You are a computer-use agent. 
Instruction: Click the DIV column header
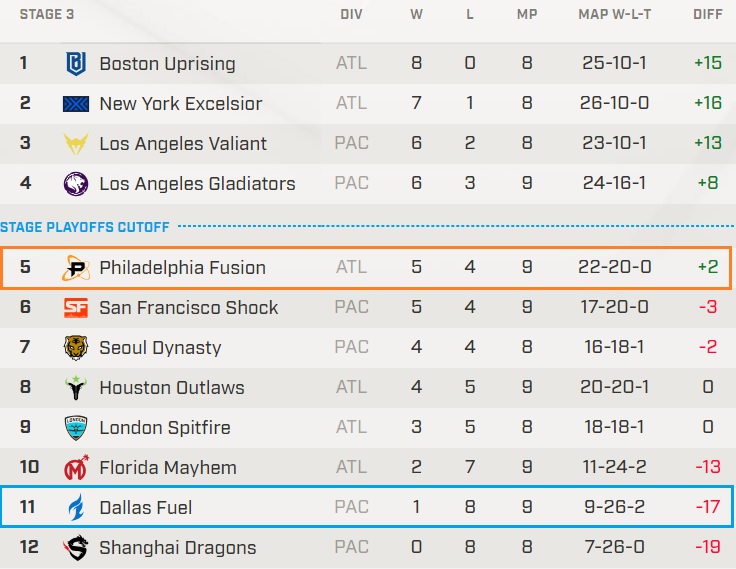tap(351, 15)
